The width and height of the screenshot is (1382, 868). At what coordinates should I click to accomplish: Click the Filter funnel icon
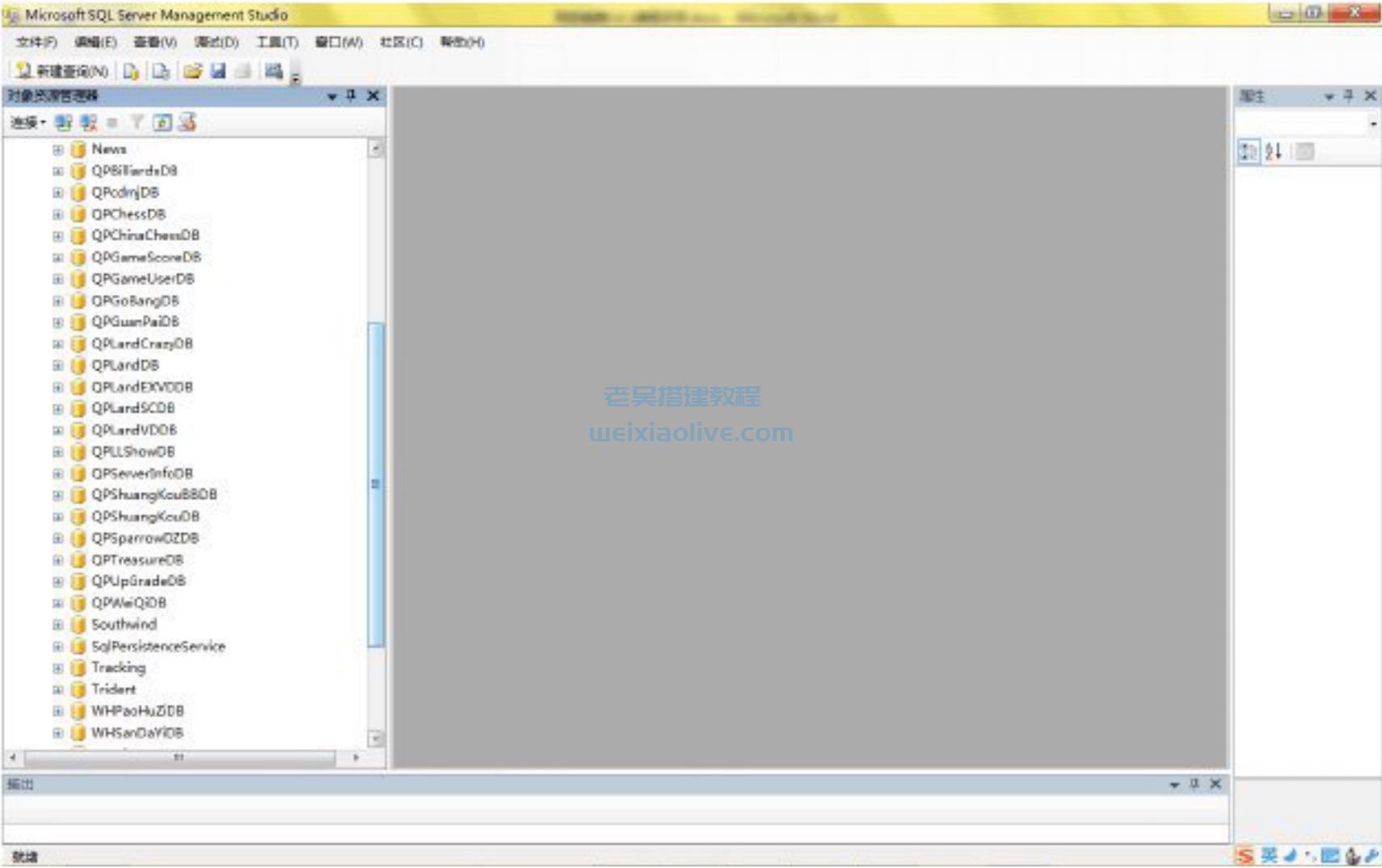point(137,123)
